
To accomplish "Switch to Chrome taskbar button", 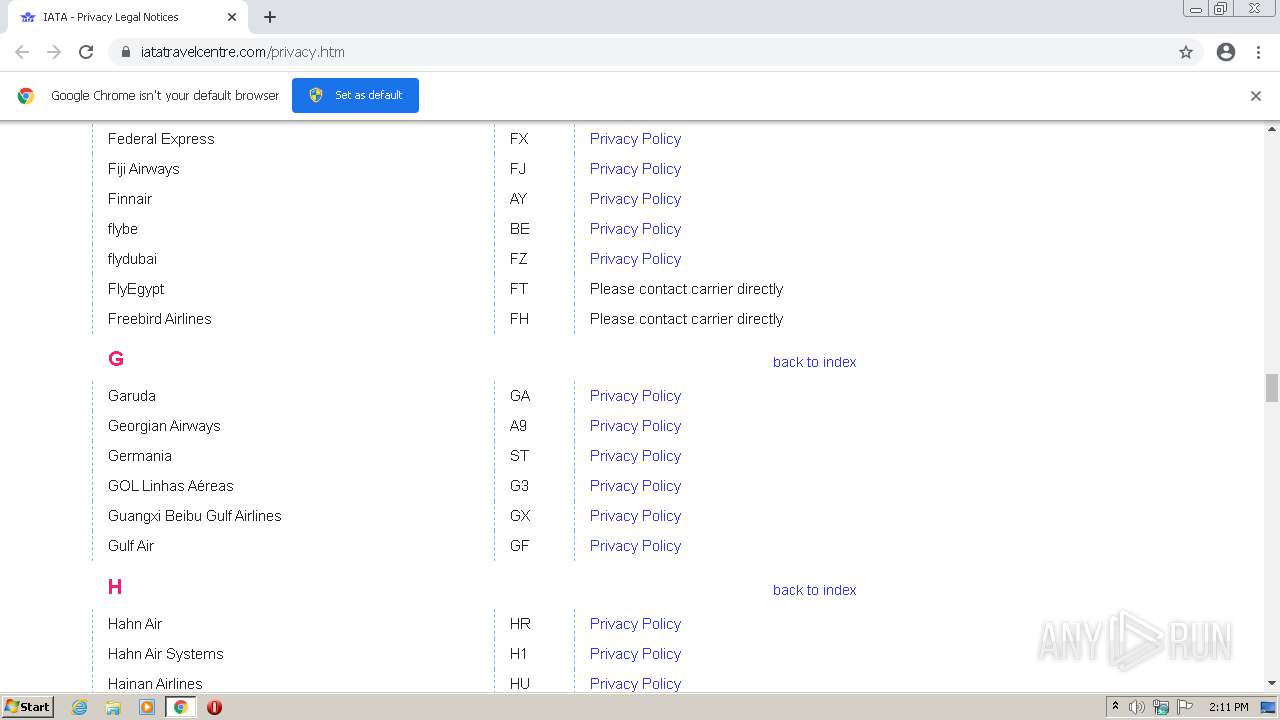I will pos(181,707).
